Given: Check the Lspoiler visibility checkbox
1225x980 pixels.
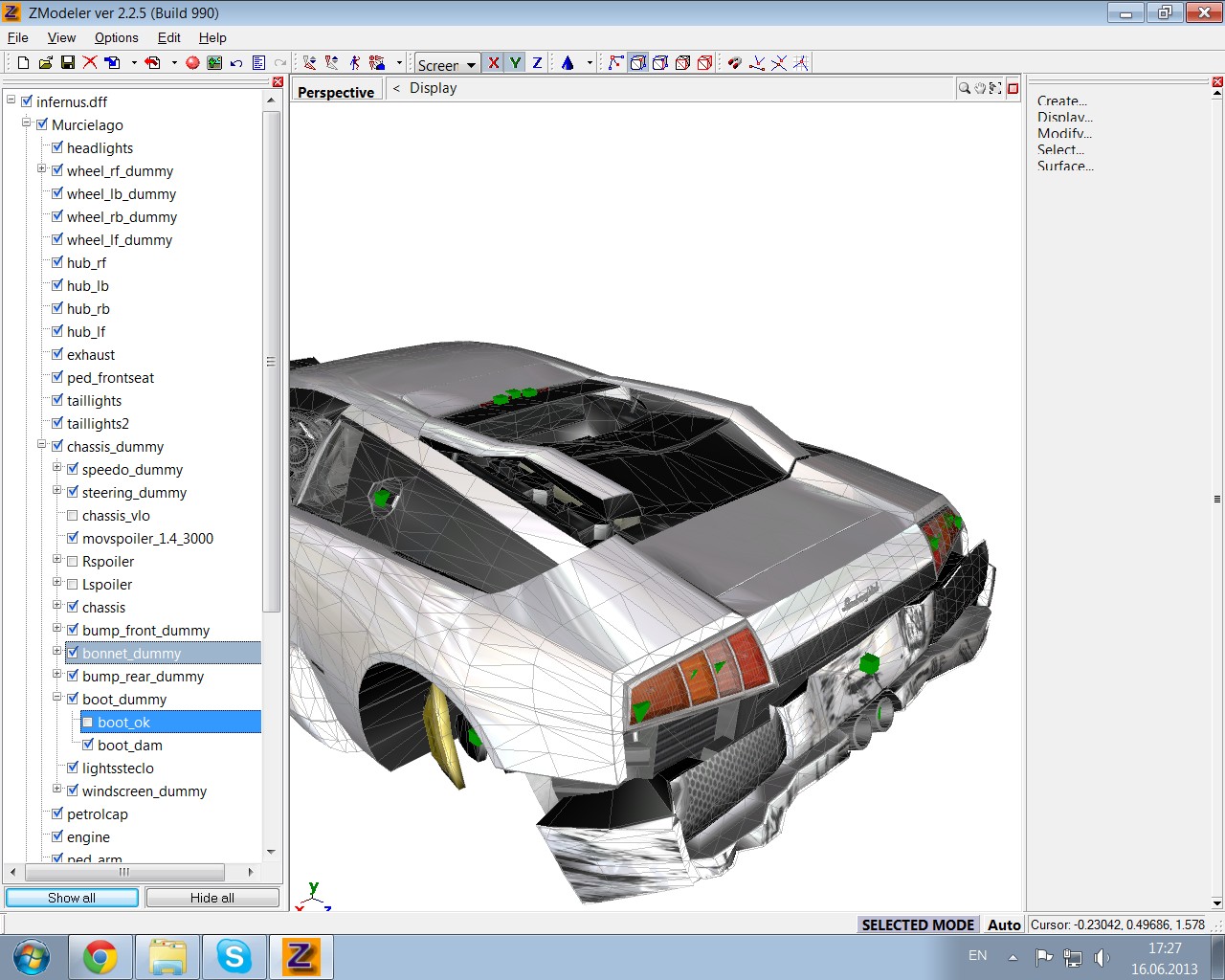Looking at the screenshot, I should click(x=73, y=584).
